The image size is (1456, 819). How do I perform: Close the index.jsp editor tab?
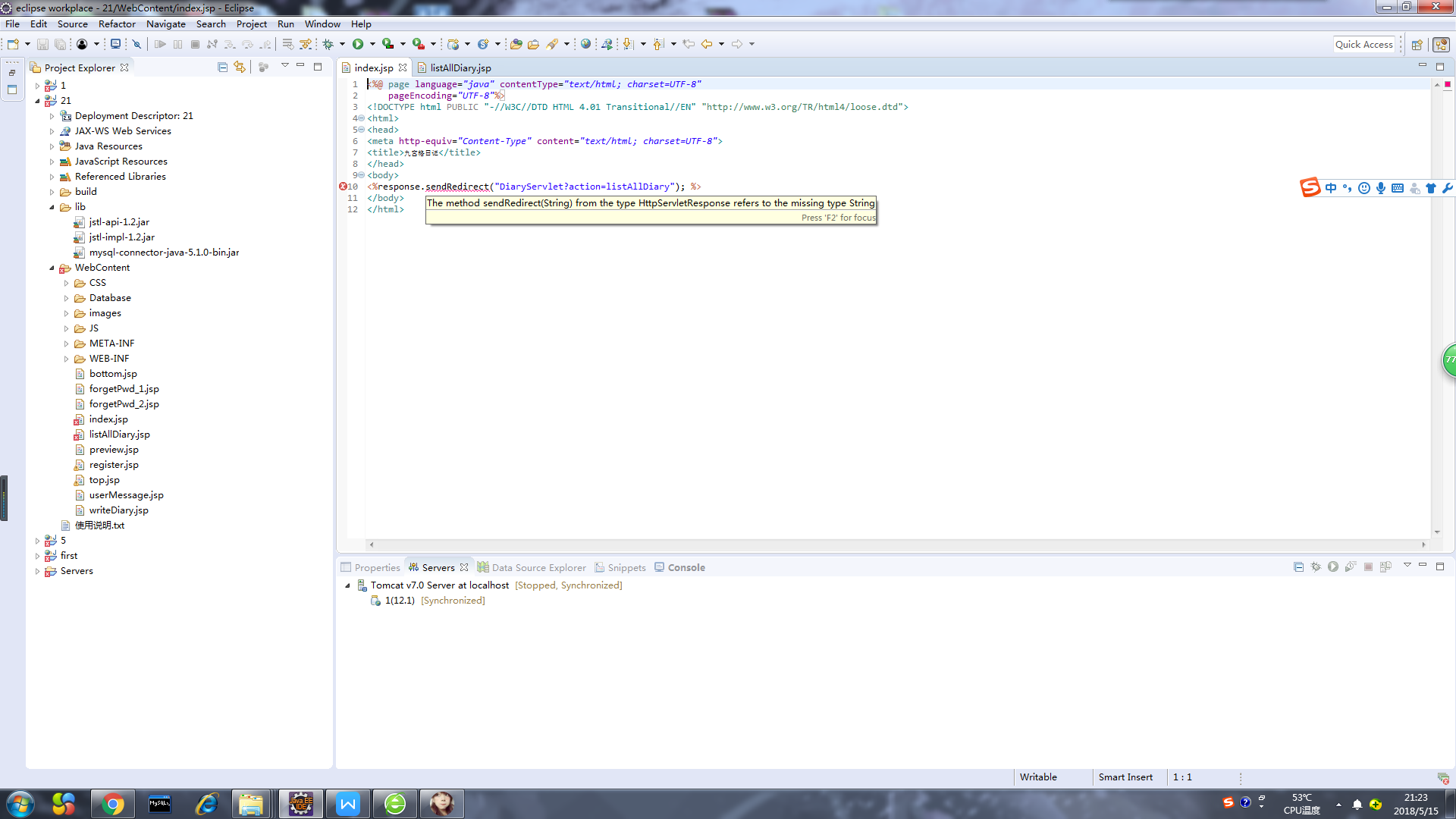[x=403, y=67]
